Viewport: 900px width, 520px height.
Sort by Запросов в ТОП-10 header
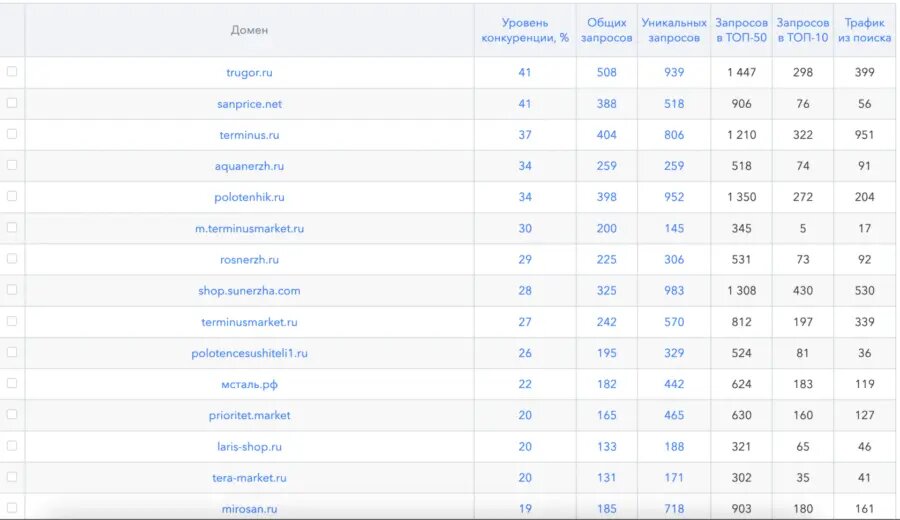click(x=802, y=30)
